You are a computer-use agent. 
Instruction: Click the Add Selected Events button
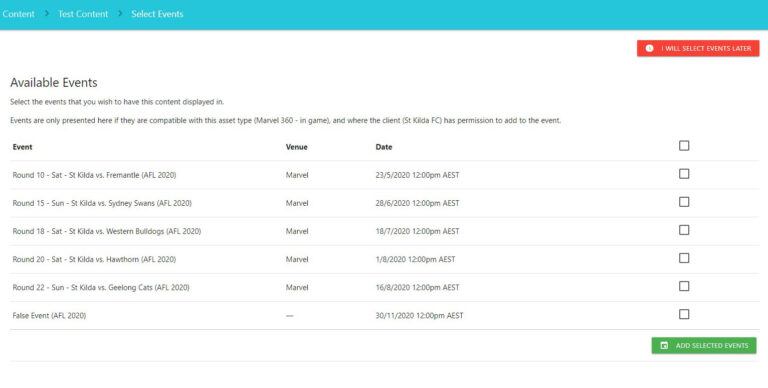[x=704, y=345]
